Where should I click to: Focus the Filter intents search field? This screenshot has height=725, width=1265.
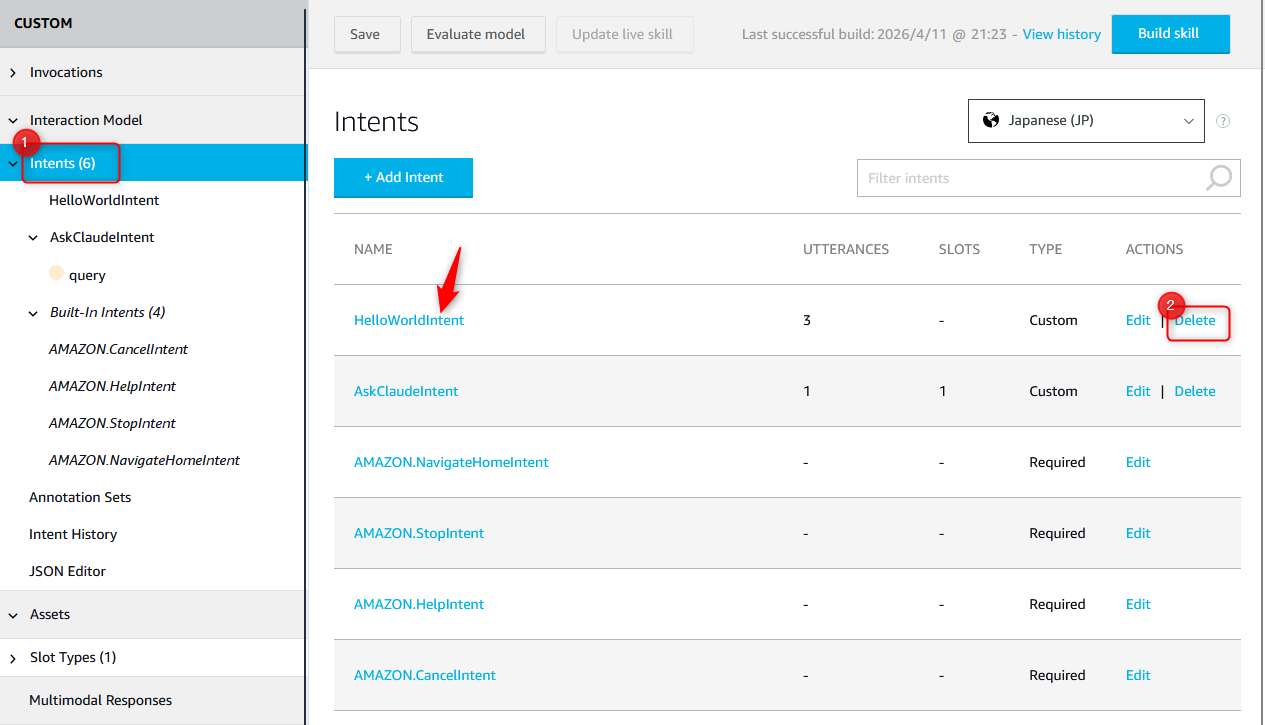[1030, 178]
